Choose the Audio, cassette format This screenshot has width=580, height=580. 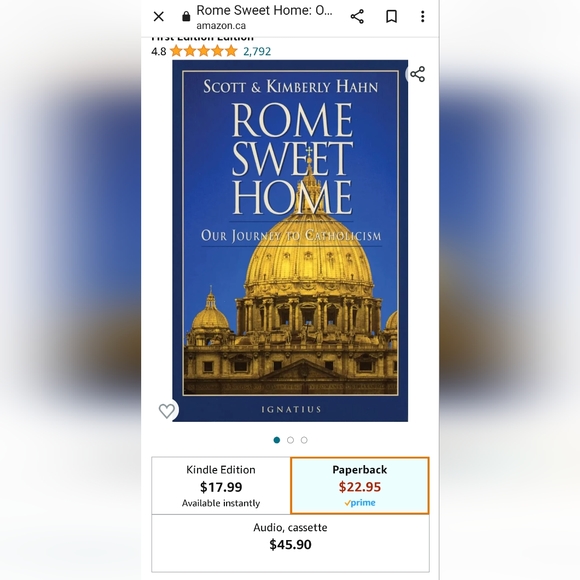290,543
